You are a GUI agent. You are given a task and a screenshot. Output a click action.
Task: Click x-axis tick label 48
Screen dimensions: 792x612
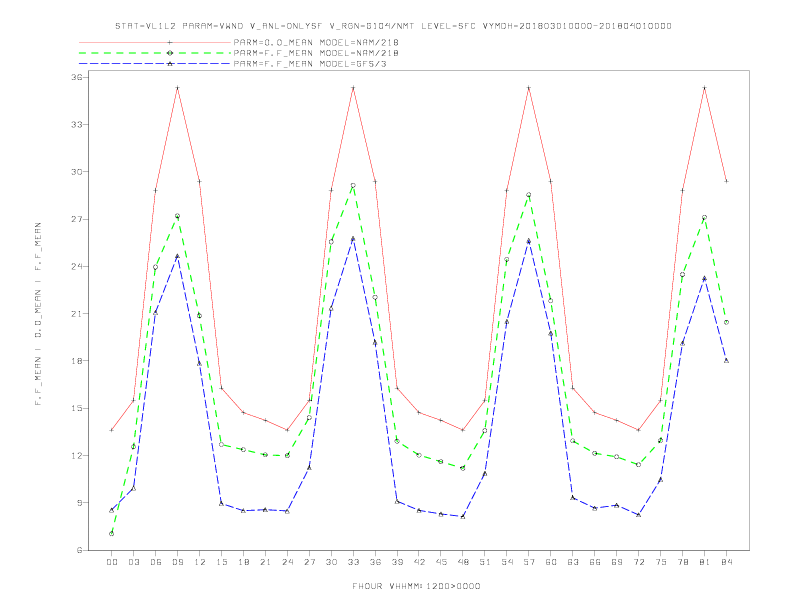(463, 562)
